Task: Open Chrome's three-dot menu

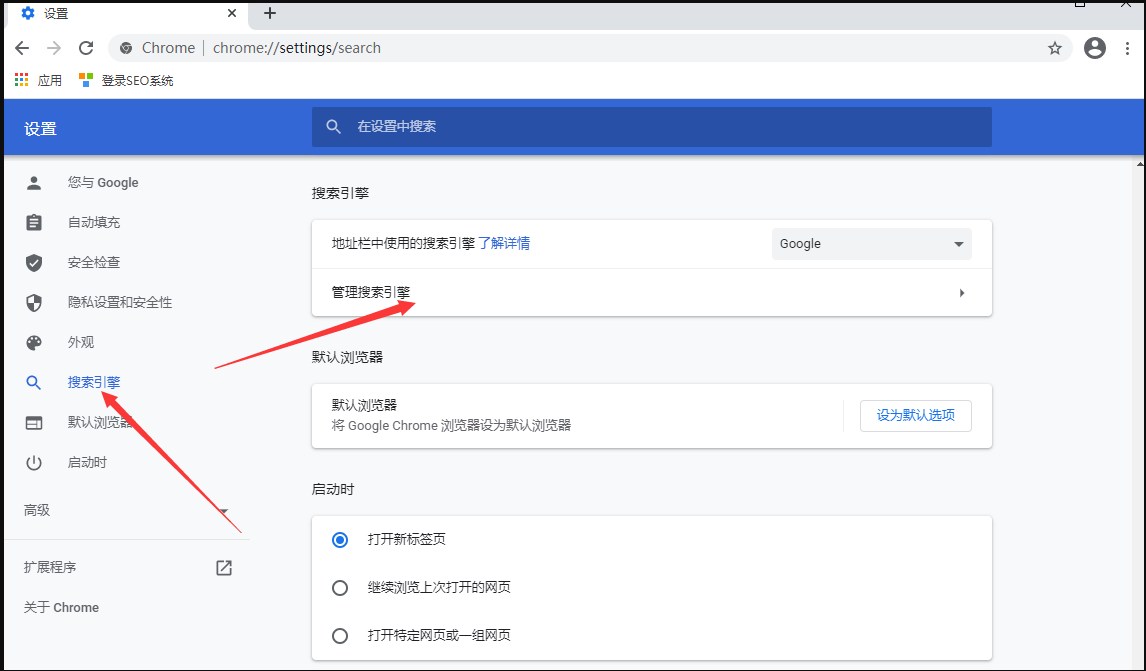Action: (x=1127, y=48)
